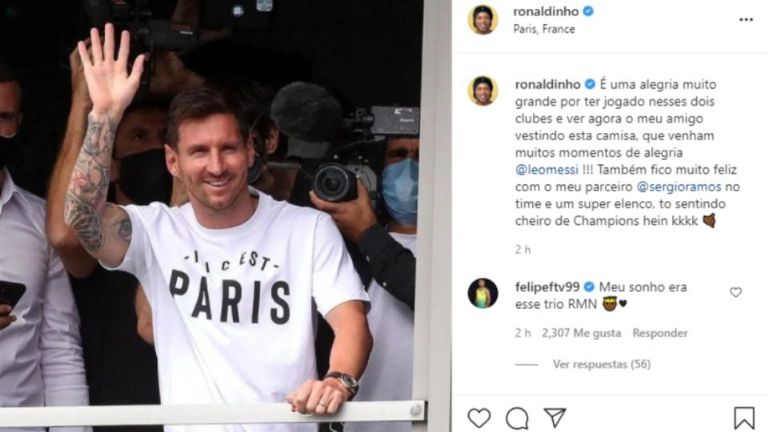Click ronaldinho username in the caption
This screenshot has width=768, height=432.
[548, 84]
